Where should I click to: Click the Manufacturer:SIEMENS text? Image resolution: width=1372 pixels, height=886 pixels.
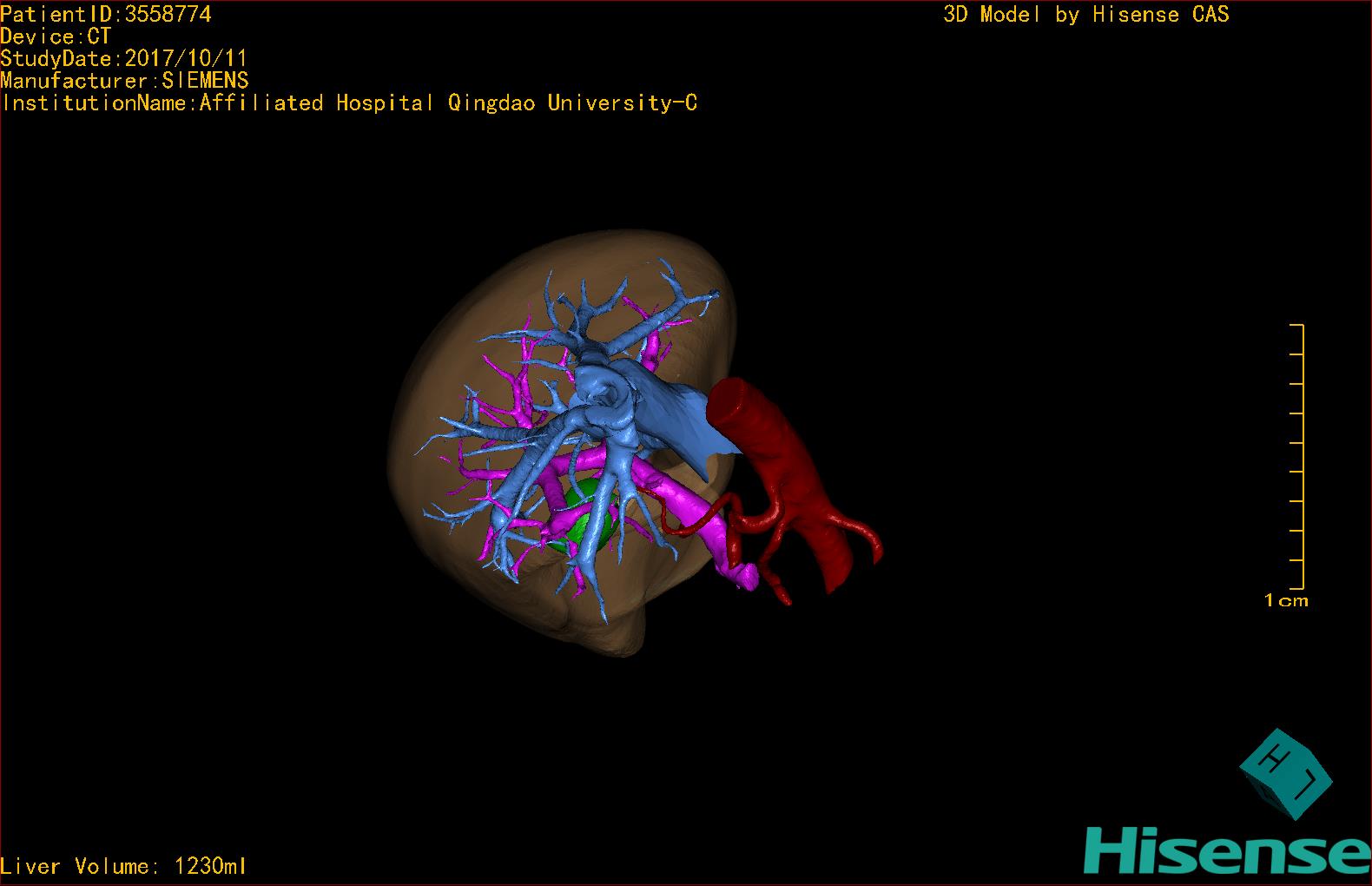(x=125, y=81)
